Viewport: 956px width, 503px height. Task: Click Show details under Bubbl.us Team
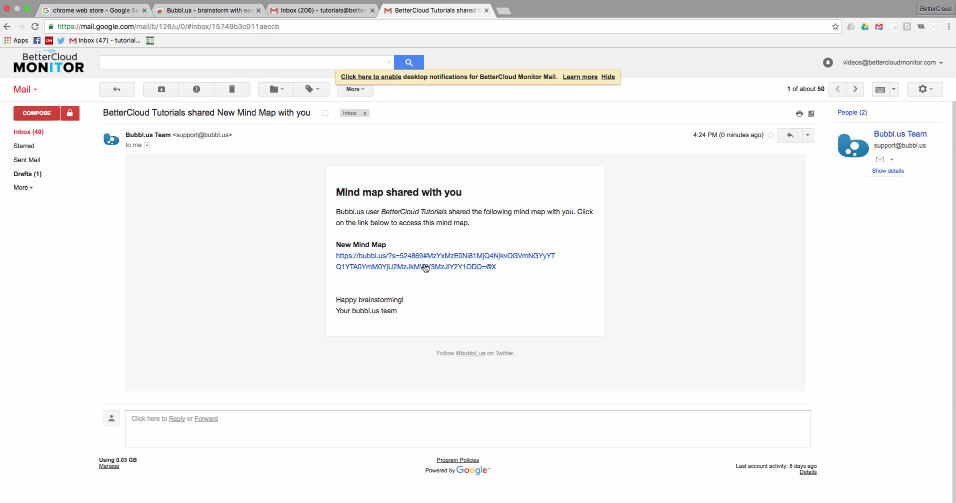[x=888, y=171]
